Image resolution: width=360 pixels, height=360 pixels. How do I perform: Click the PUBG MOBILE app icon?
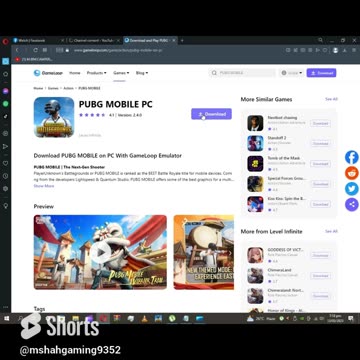coord(54,117)
